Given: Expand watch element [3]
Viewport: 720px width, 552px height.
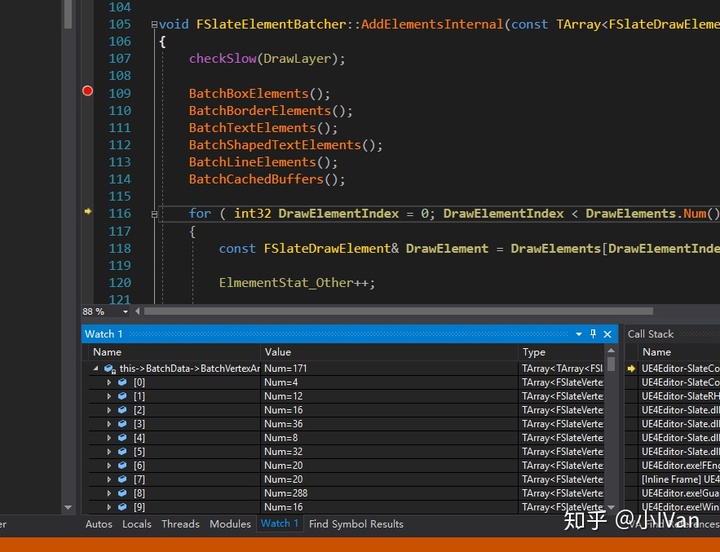Looking at the screenshot, I should 109,423.
